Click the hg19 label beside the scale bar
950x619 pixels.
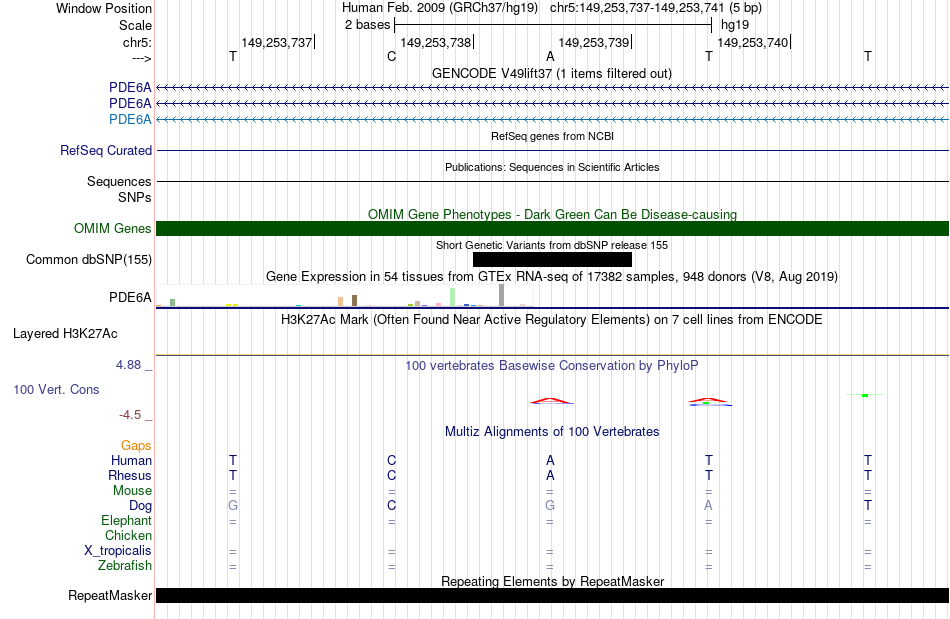735,25
